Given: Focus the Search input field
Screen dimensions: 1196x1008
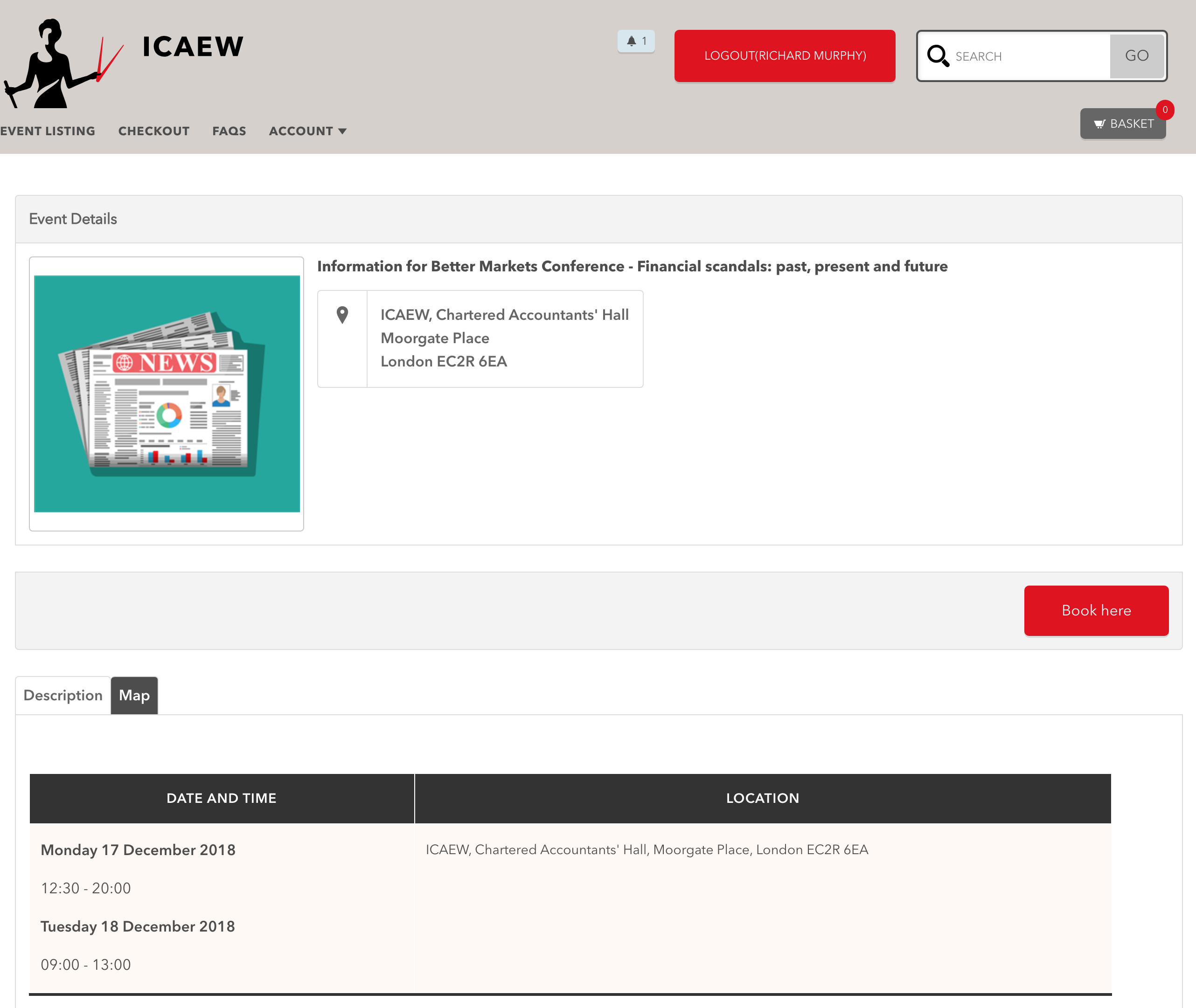Looking at the screenshot, I should coord(1029,56).
